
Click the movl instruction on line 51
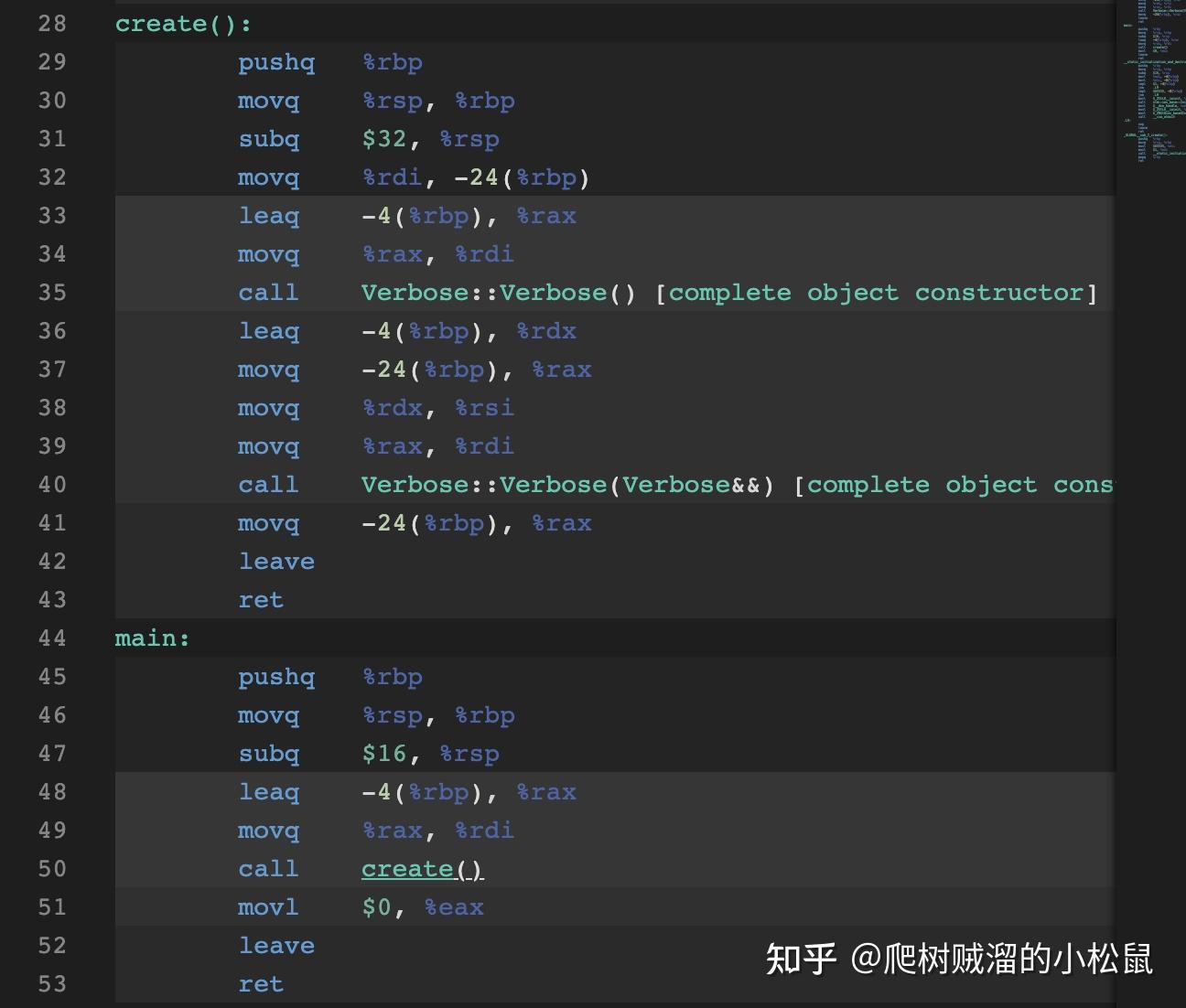(268, 907)
